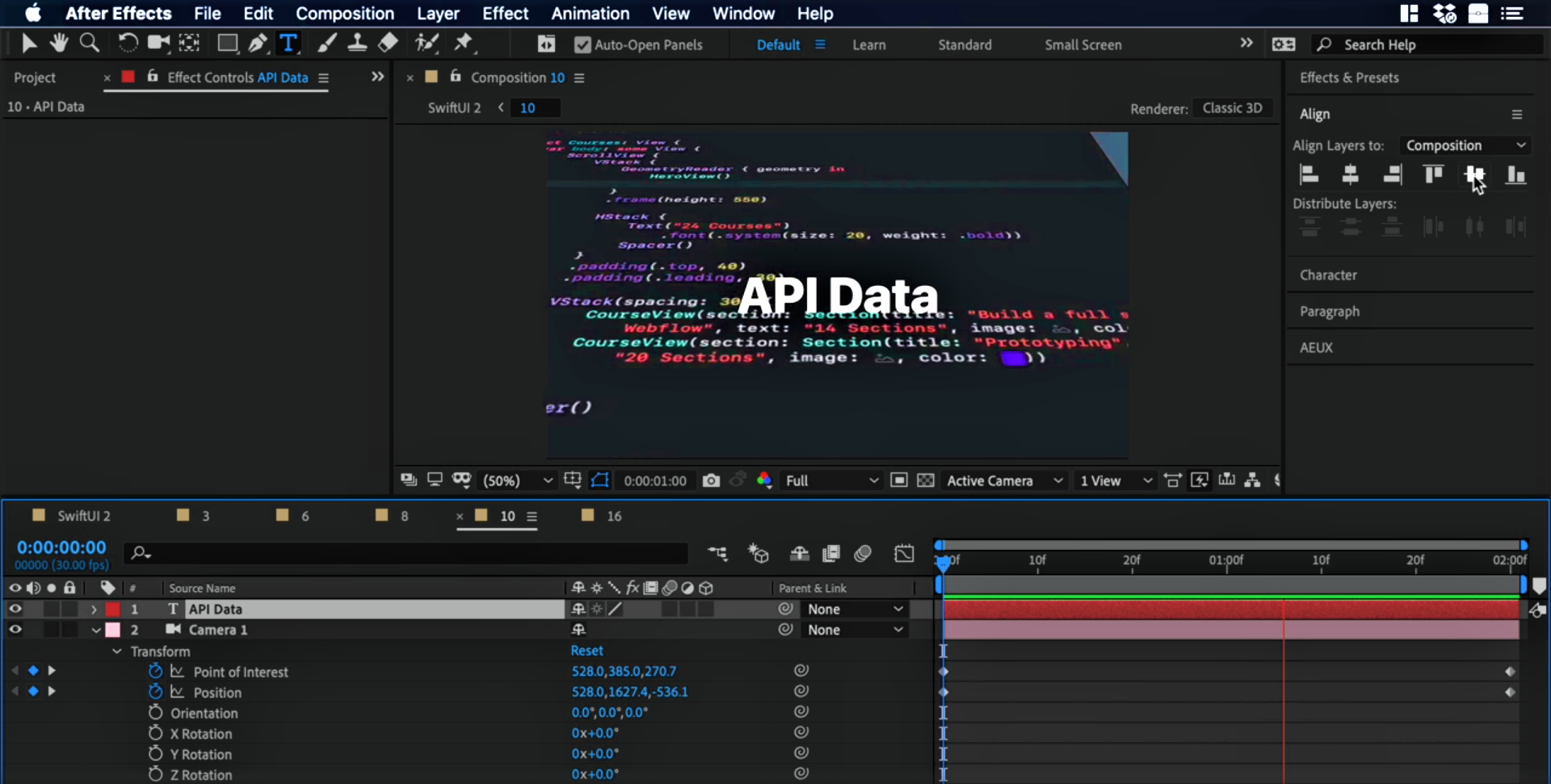Select the Puppet Pin tool
The image size is (1551, 784).
(464, 44)
